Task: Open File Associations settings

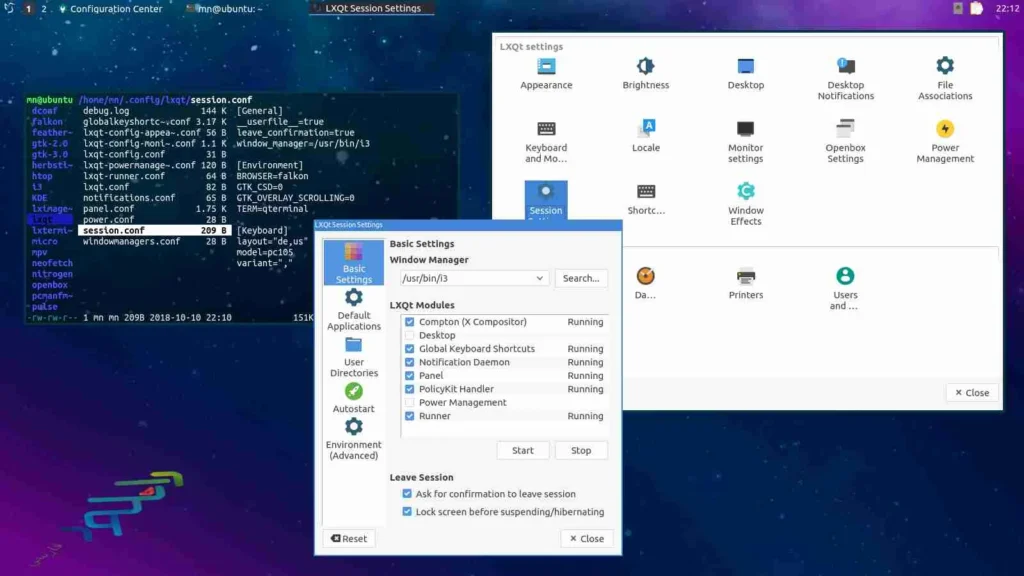Action: click(945, 78)
